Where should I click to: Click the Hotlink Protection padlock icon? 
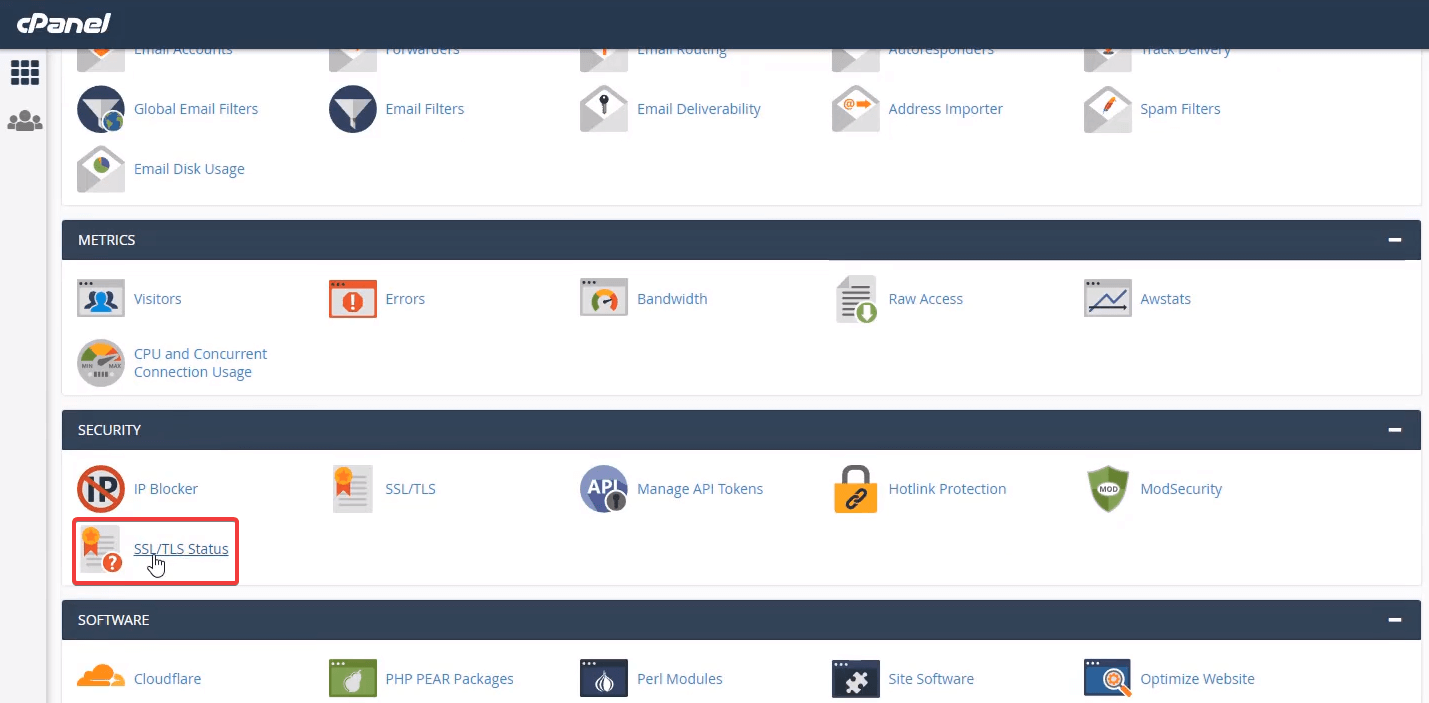click(855, 488)
